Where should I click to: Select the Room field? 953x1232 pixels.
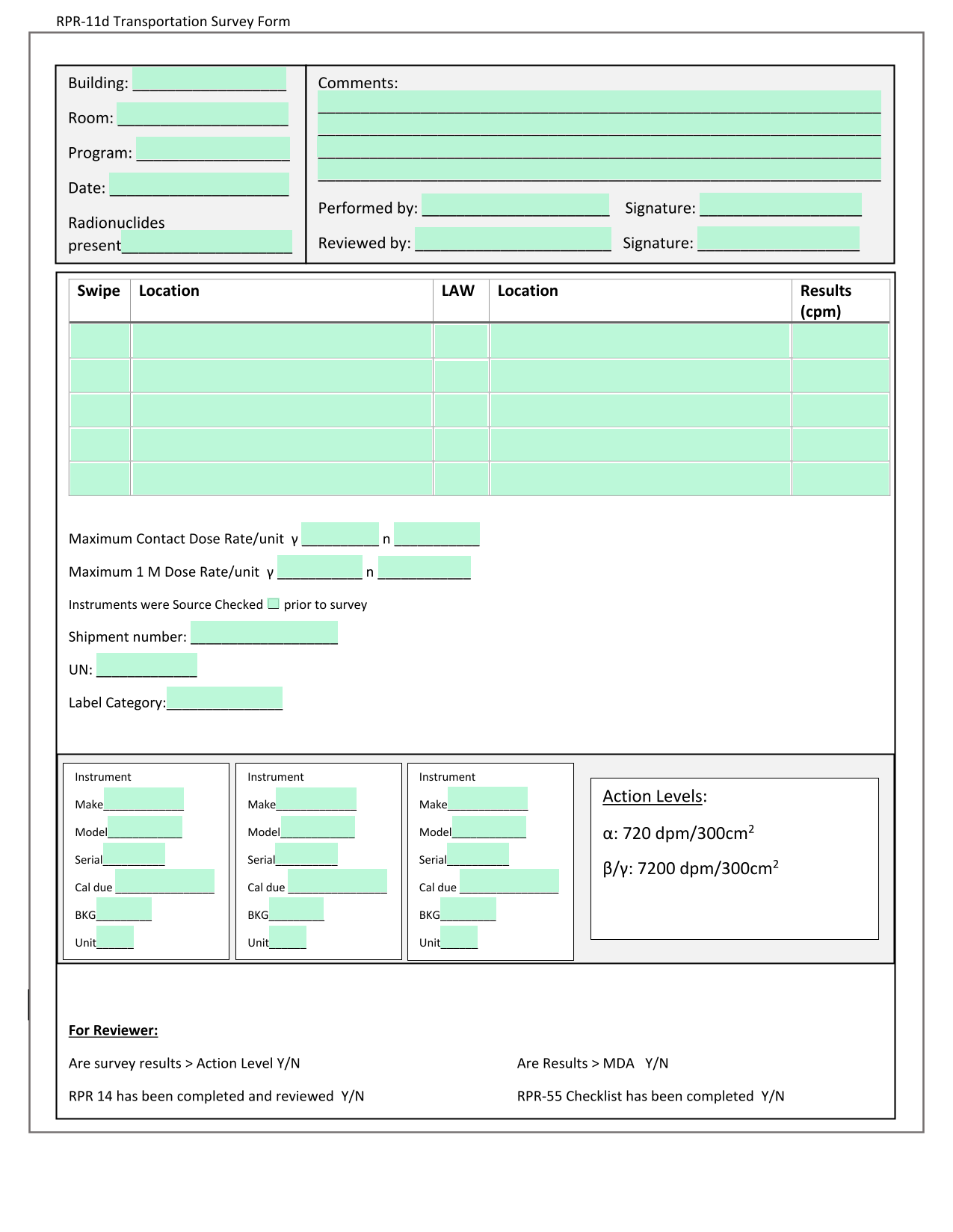pyautogui.click(x=203, y=114)
